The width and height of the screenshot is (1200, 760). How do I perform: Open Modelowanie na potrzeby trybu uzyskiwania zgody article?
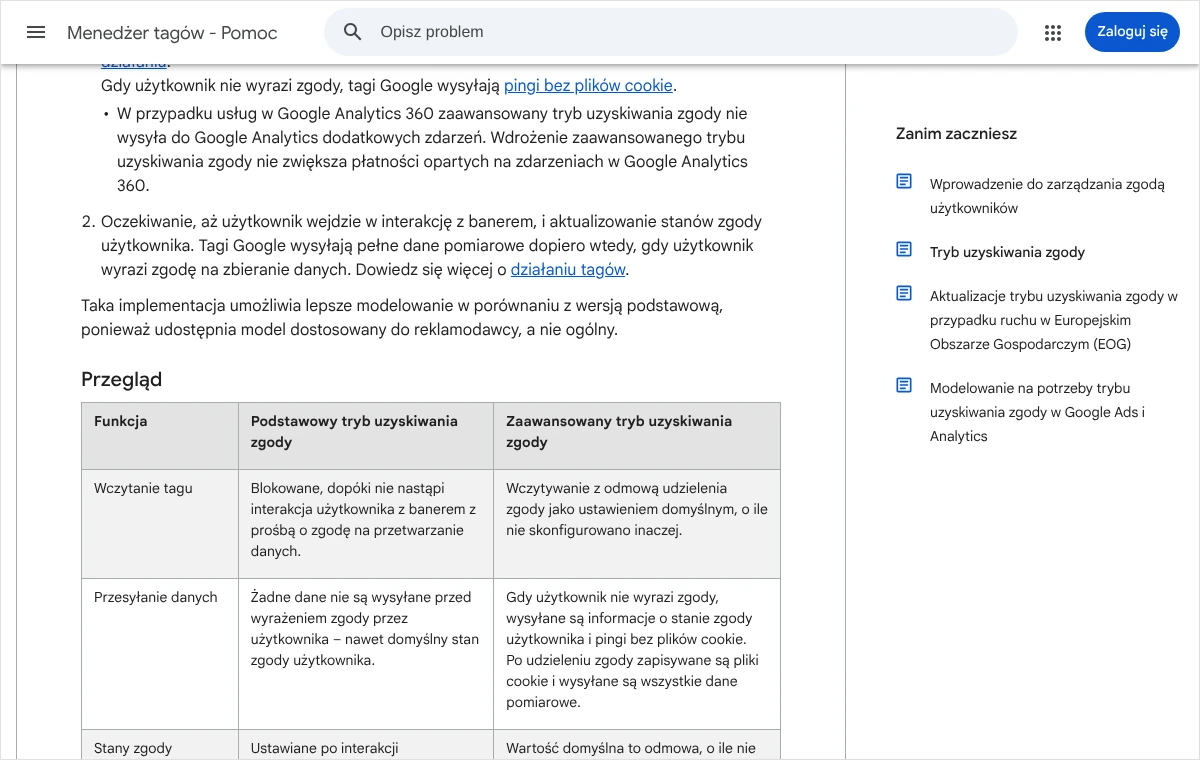click(x=1037, y=412)
